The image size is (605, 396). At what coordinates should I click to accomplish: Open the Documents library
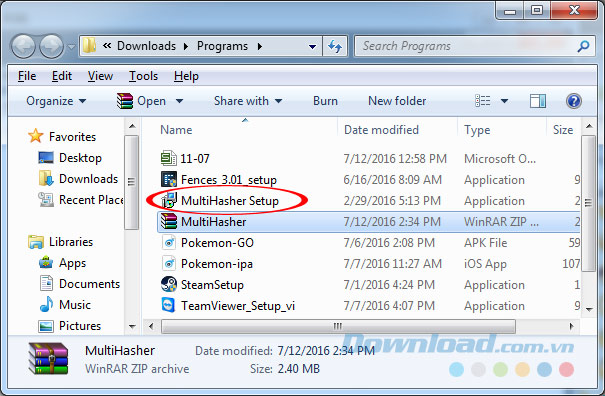(90, 284)
